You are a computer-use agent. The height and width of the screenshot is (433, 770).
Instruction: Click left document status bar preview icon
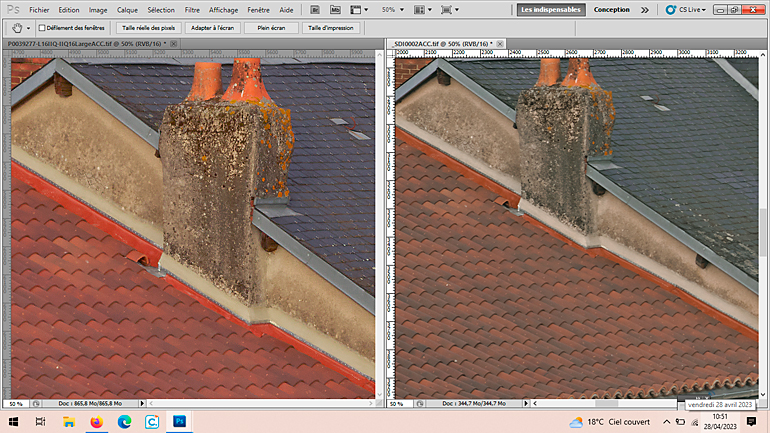pyautogui.click(x=36, y=404)
